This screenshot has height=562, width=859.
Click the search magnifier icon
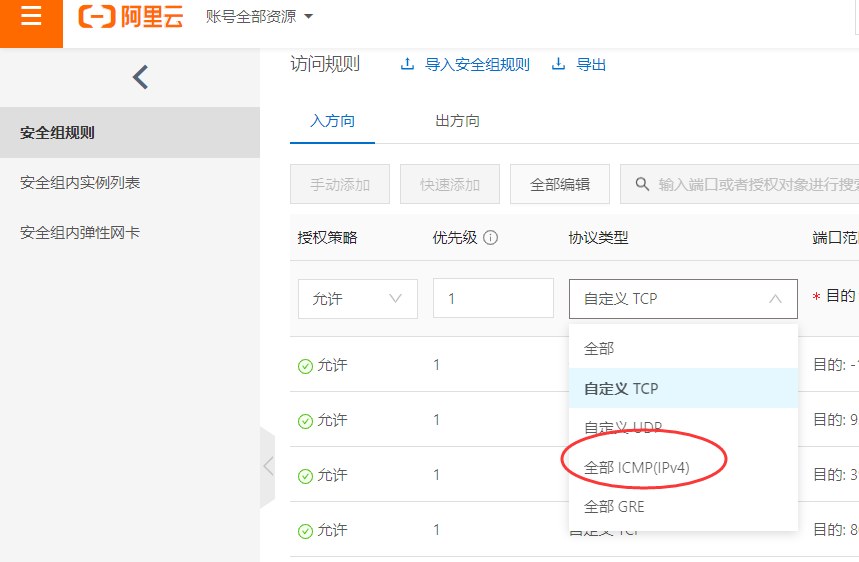tap(640, 185)
